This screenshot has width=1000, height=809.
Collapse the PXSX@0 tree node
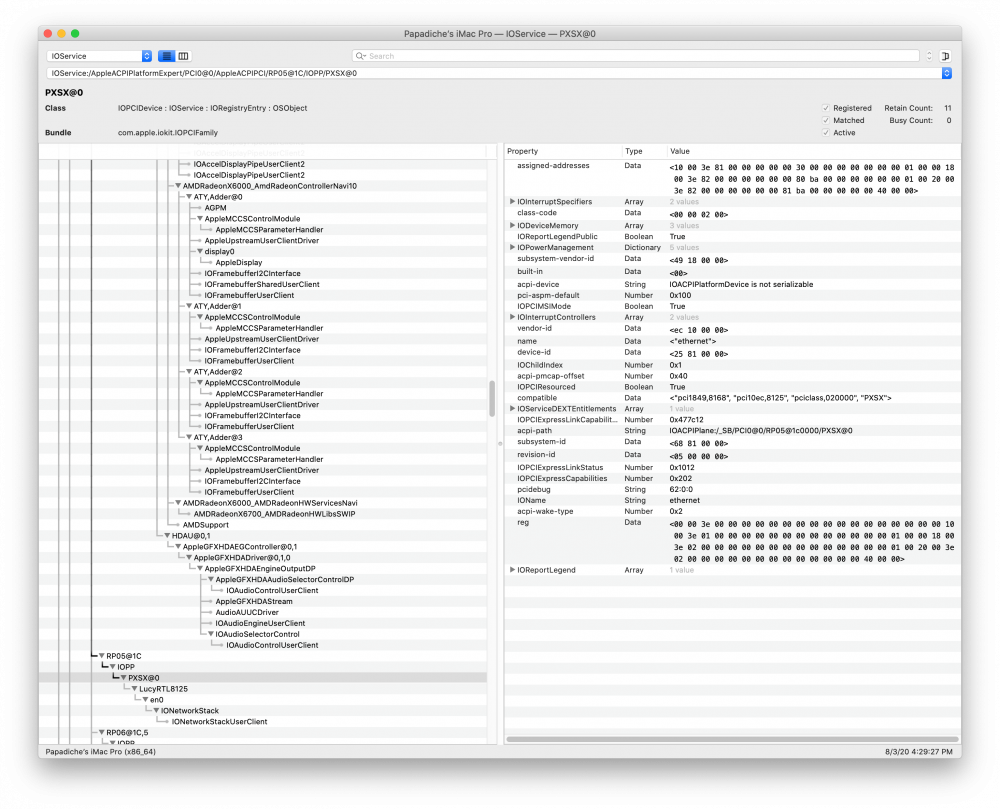(124, 678)
